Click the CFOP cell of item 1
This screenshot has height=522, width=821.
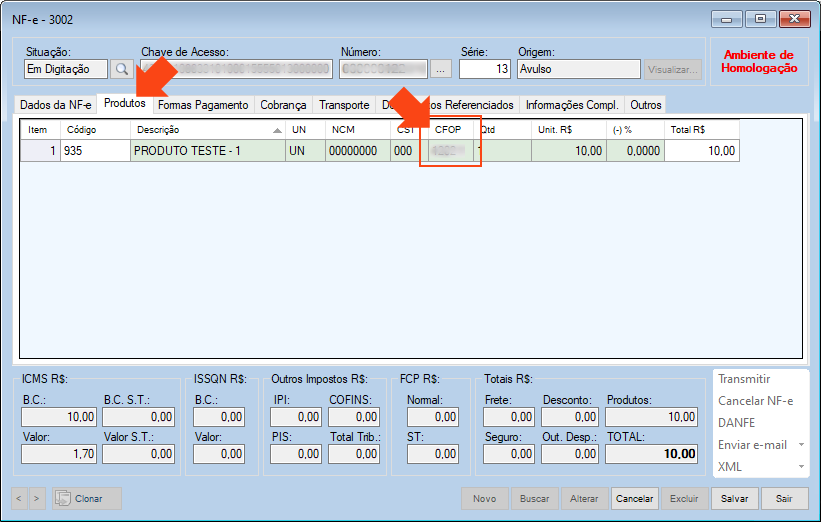click(x=450, y=151)
